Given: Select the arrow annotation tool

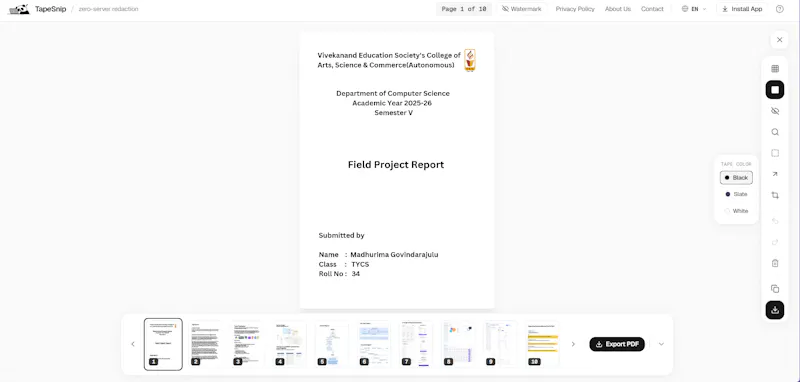Looking at the screenshot, I should (775, 174).
